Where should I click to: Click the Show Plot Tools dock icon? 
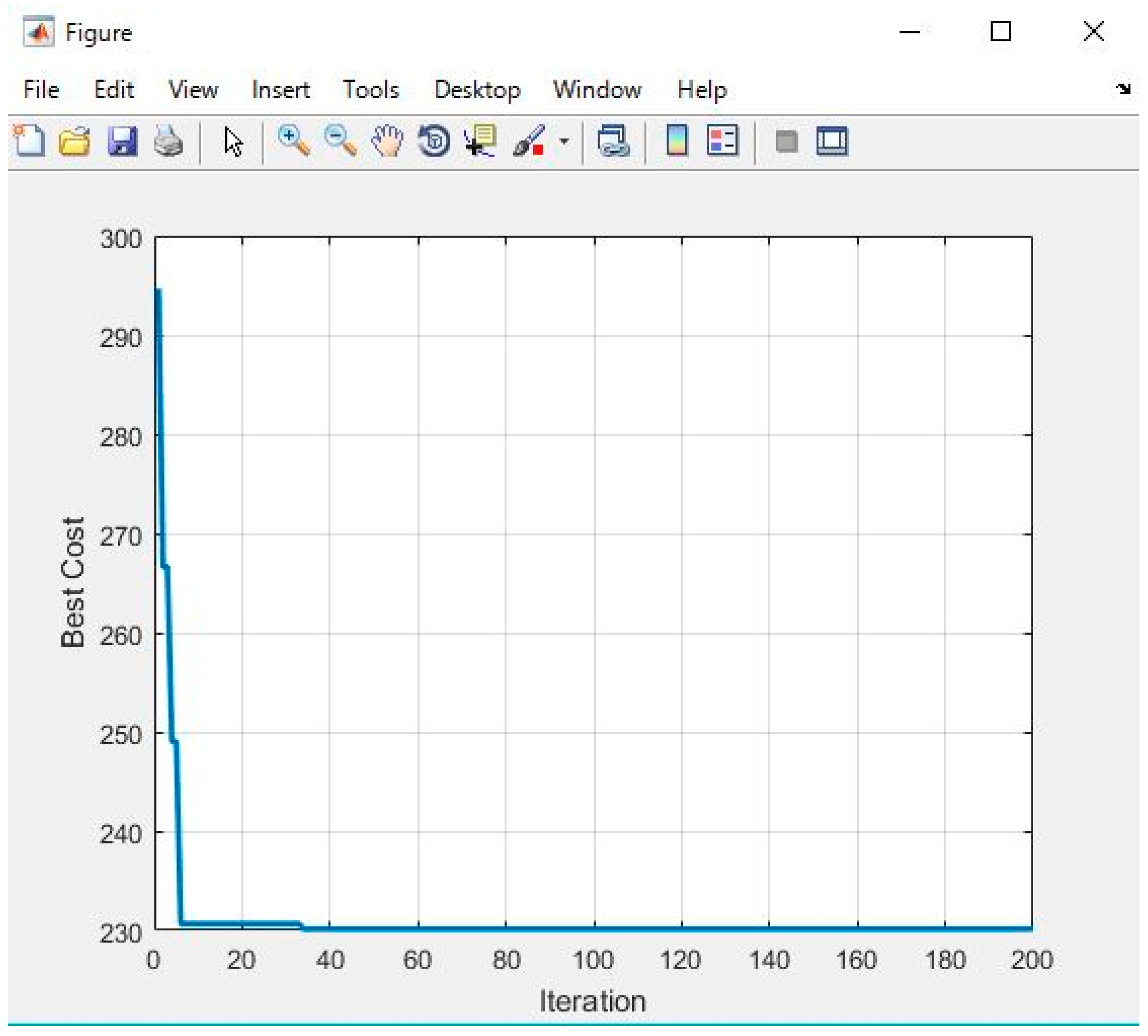pyautogui.click(x=831, y=140)
